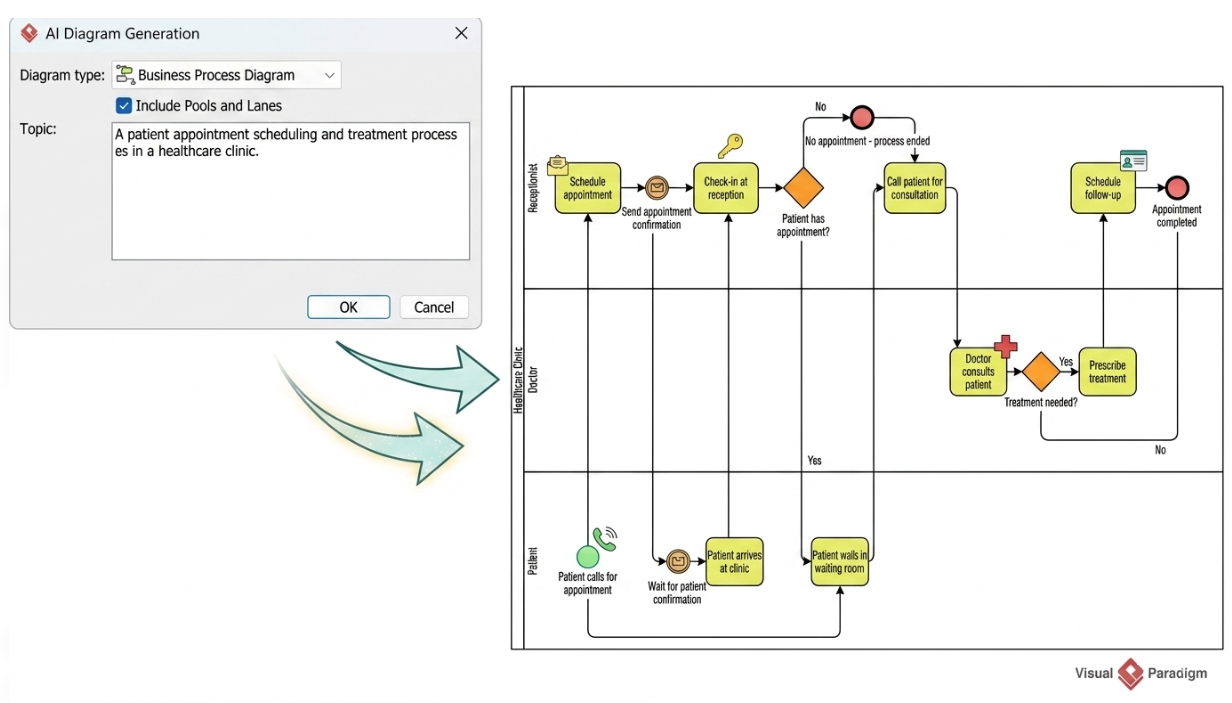This screenshot has width=1232, height=703.
Task: Click the Visual Paradigm logo at bottom right
Action: [1131, 673]
